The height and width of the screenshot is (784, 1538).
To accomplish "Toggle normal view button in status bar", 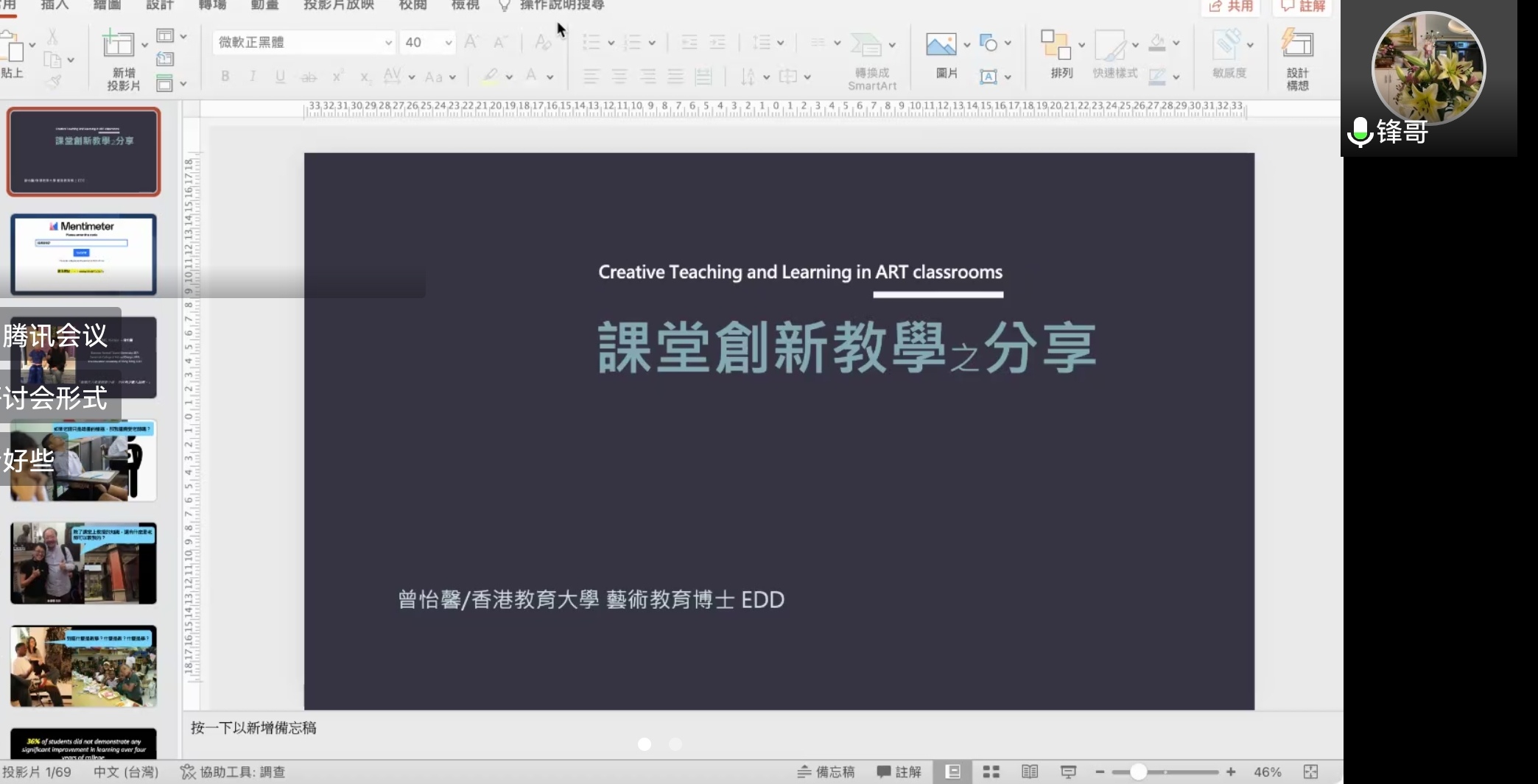I will coord(952,771).
